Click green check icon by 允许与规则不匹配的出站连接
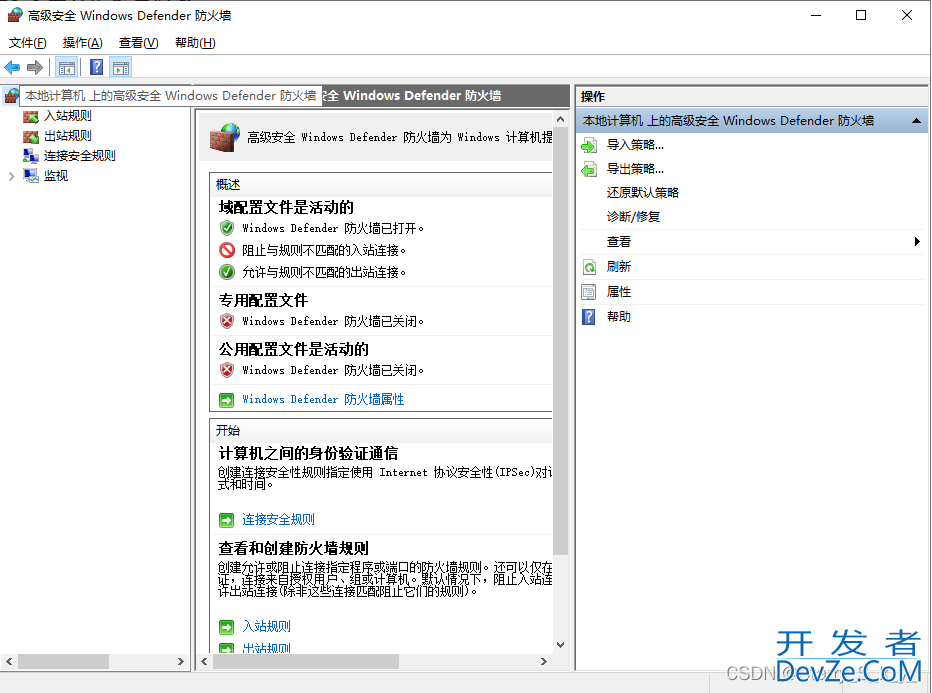The height and width of the screenshot is (693, 932). coord(227,272)
